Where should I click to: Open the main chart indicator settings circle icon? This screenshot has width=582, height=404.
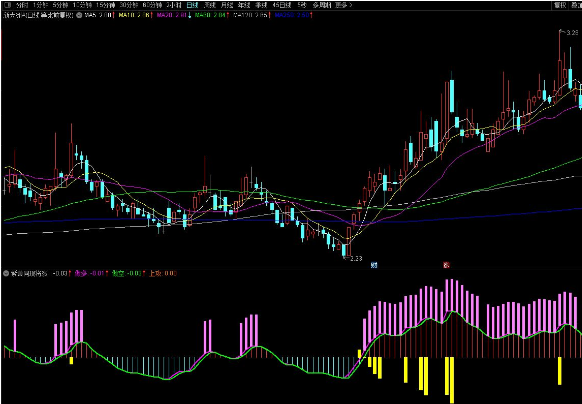tap(79, 16)
